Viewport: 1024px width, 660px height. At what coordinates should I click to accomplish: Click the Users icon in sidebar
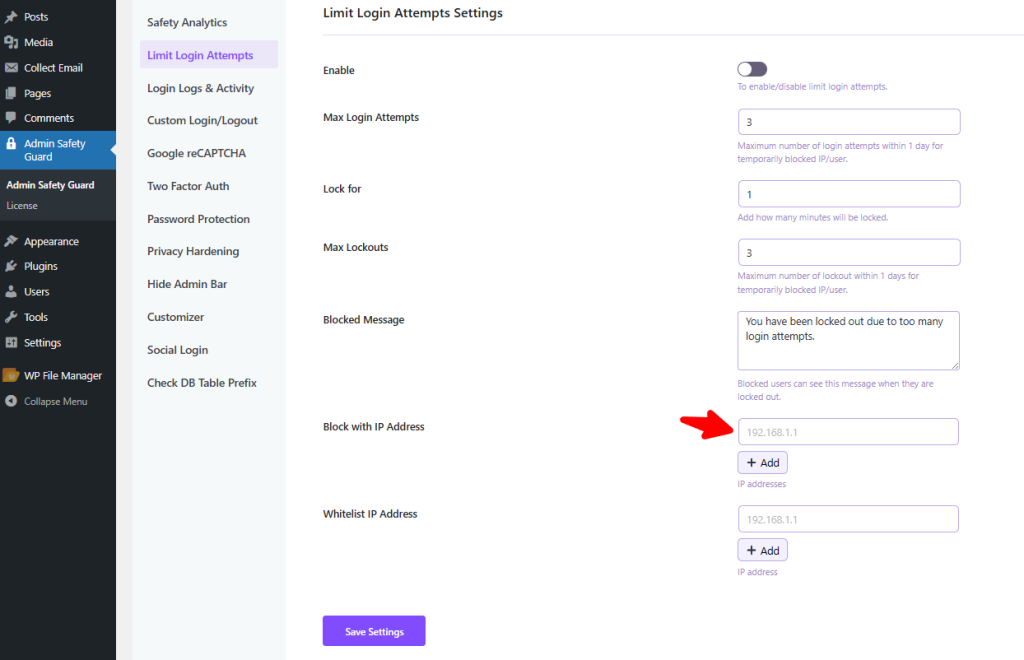click(11, 292)
